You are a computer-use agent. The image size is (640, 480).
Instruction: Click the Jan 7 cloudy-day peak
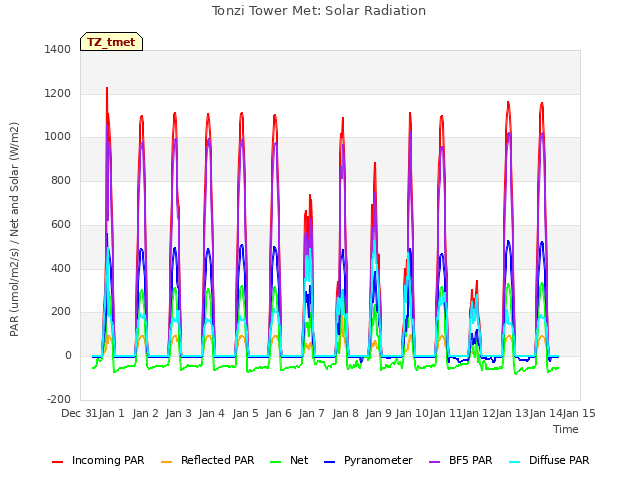point(310,196)
